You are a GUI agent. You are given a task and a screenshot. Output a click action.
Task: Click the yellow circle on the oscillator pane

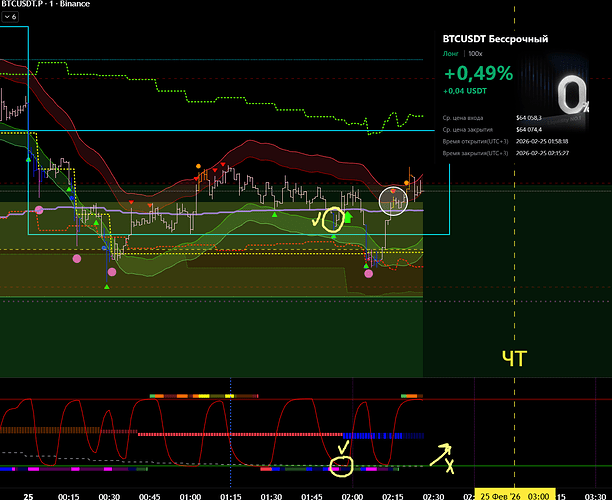click(342, 465)
